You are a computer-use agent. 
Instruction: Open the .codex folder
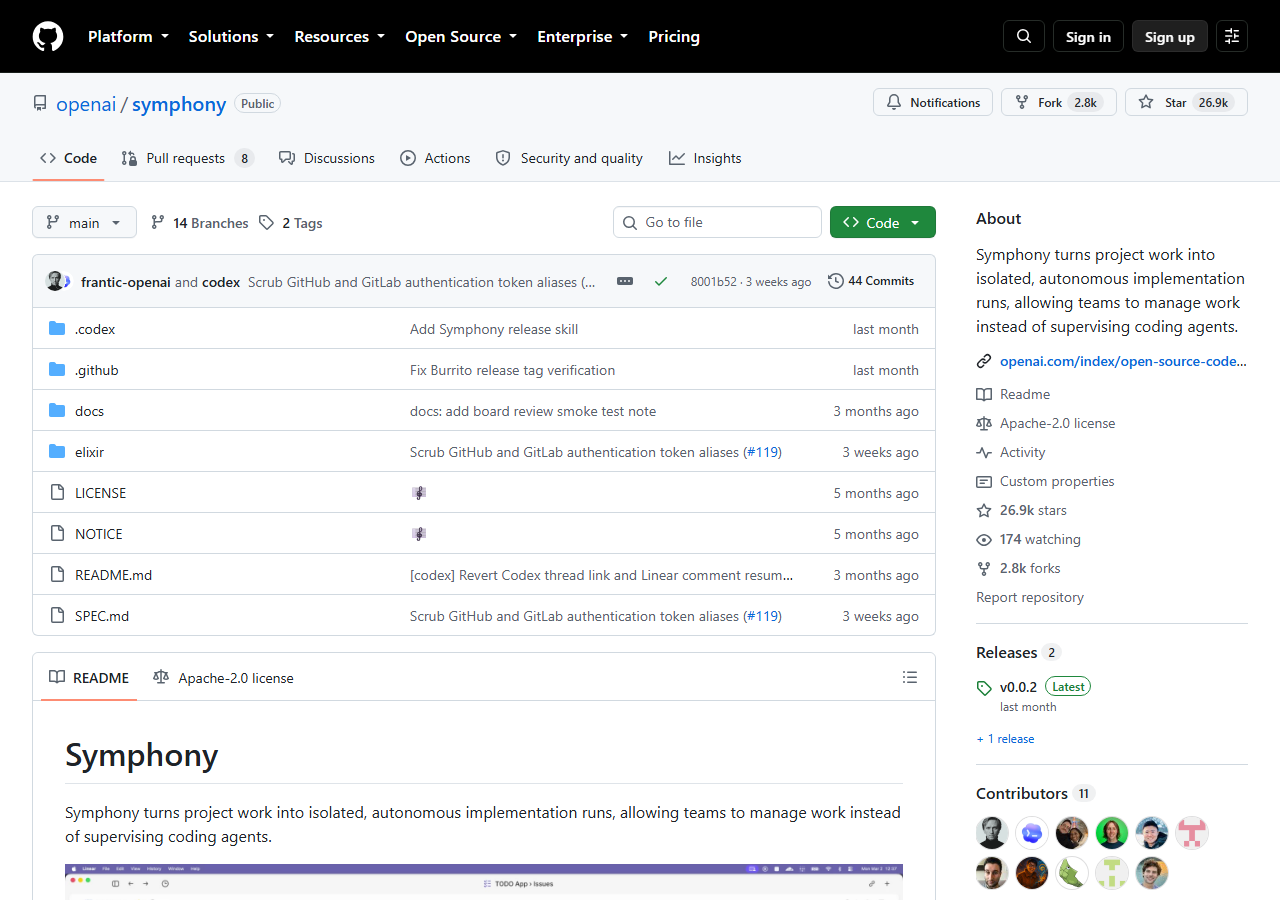(95, 329)
